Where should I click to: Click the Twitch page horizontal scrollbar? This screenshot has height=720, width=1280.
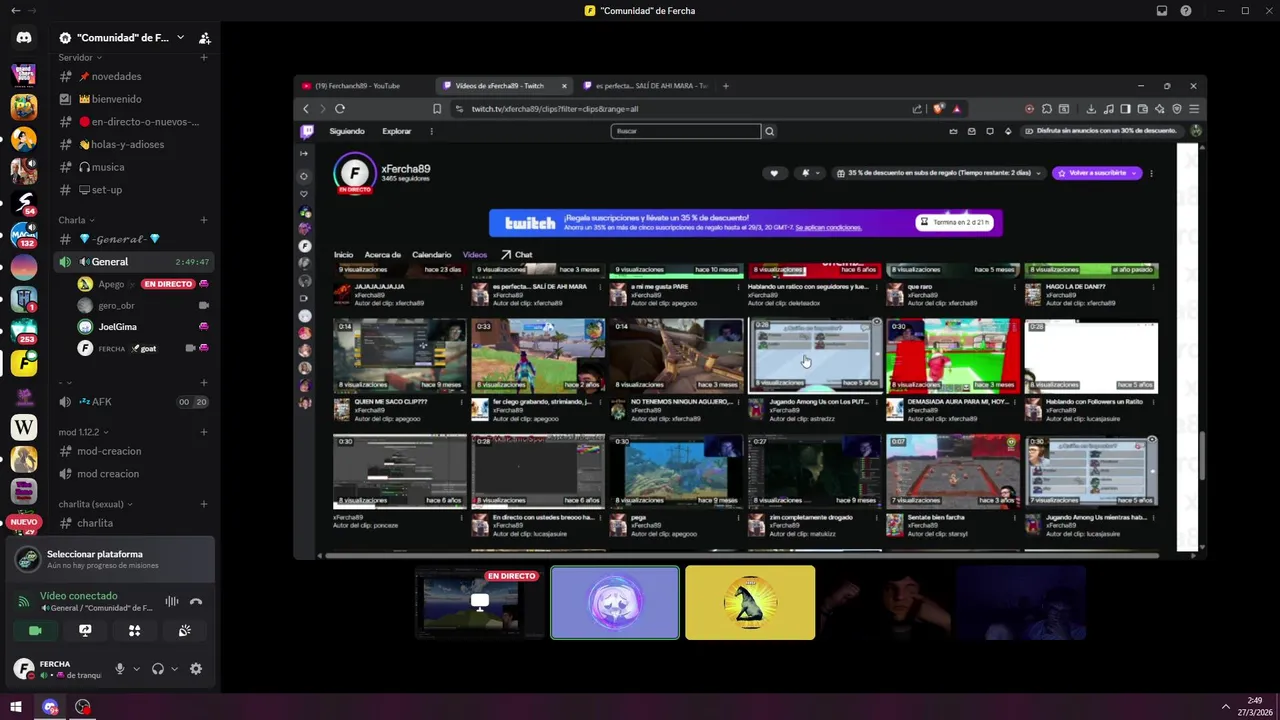[740, 555]
